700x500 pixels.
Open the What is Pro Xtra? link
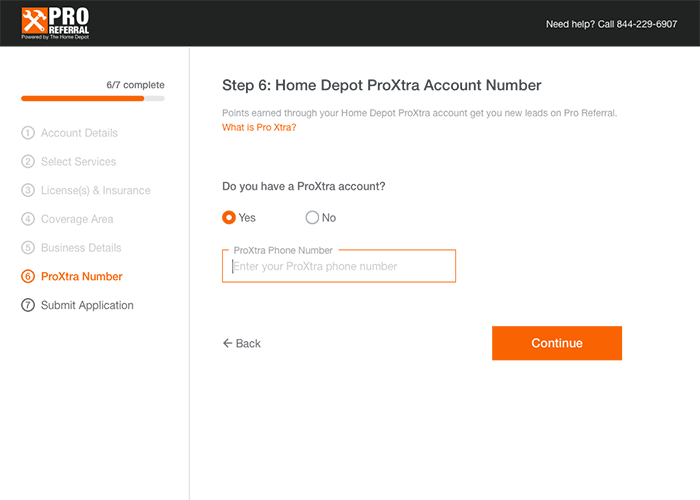pos(259,127)
